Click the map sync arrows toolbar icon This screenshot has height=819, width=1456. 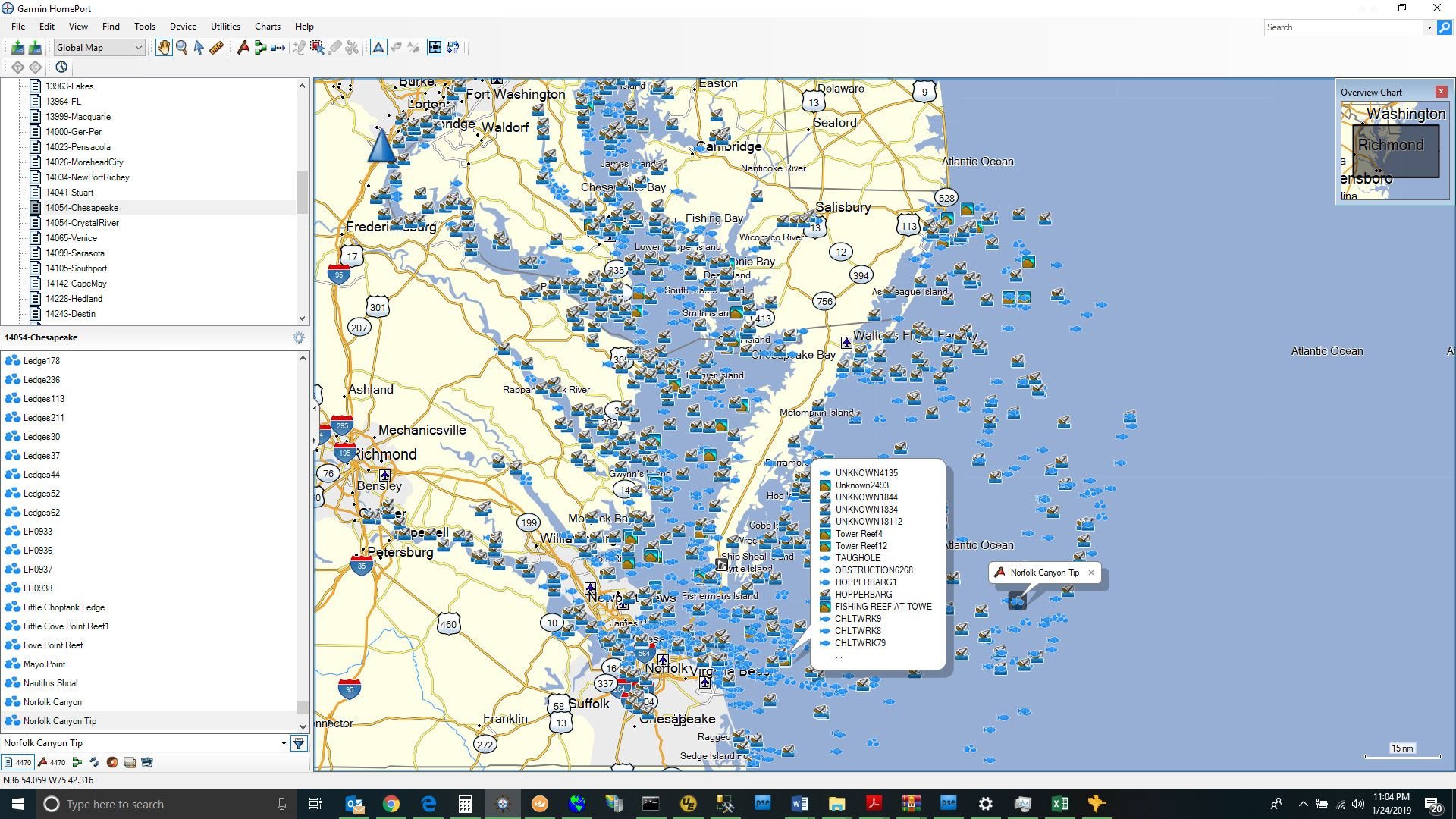click(x=453, y=48)
